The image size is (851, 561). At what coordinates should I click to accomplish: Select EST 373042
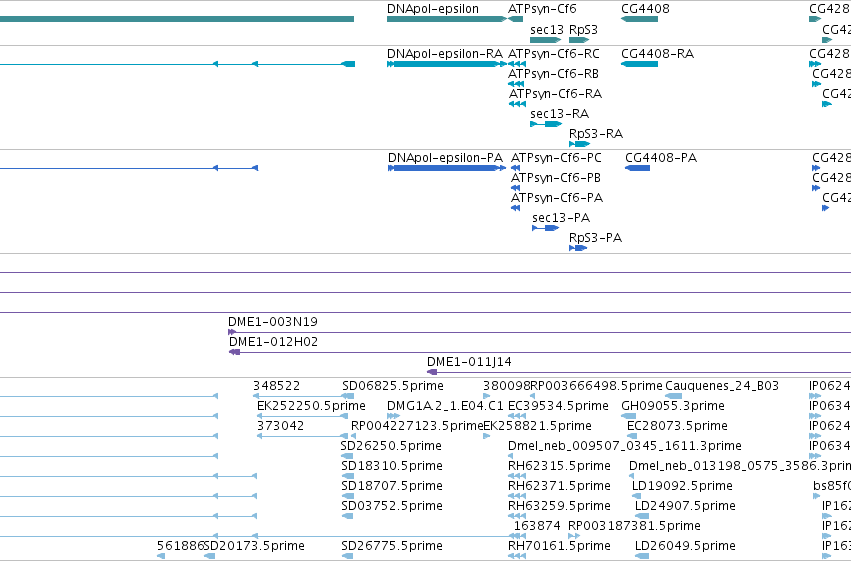(x=280, y=426)
